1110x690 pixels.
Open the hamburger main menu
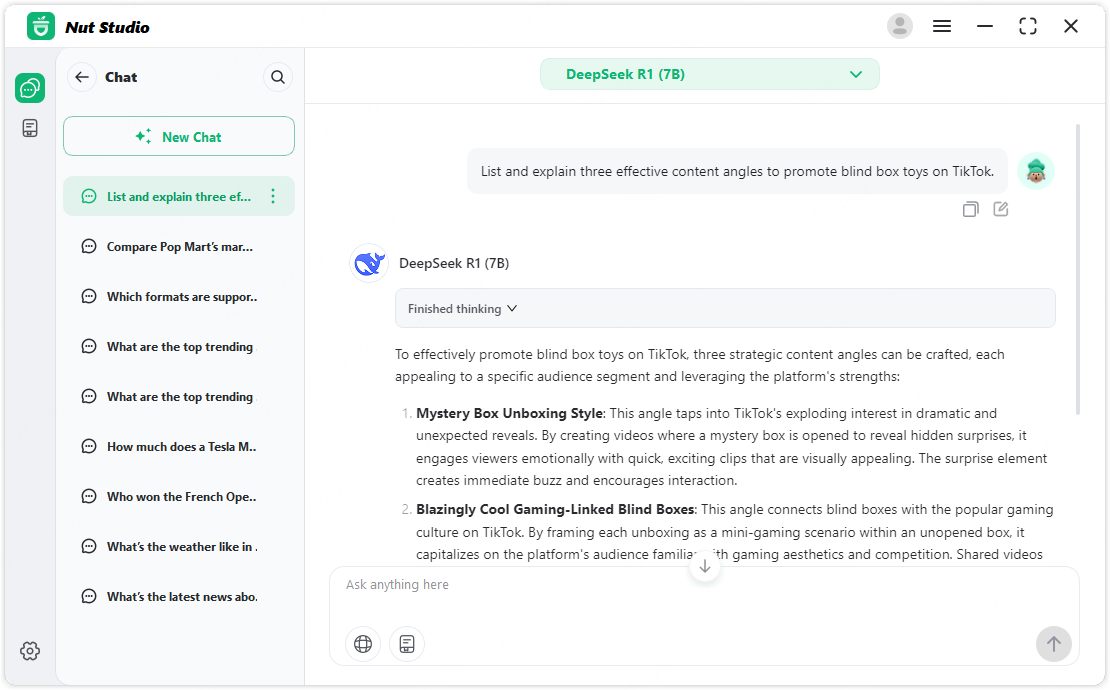[x=942, y=26]
